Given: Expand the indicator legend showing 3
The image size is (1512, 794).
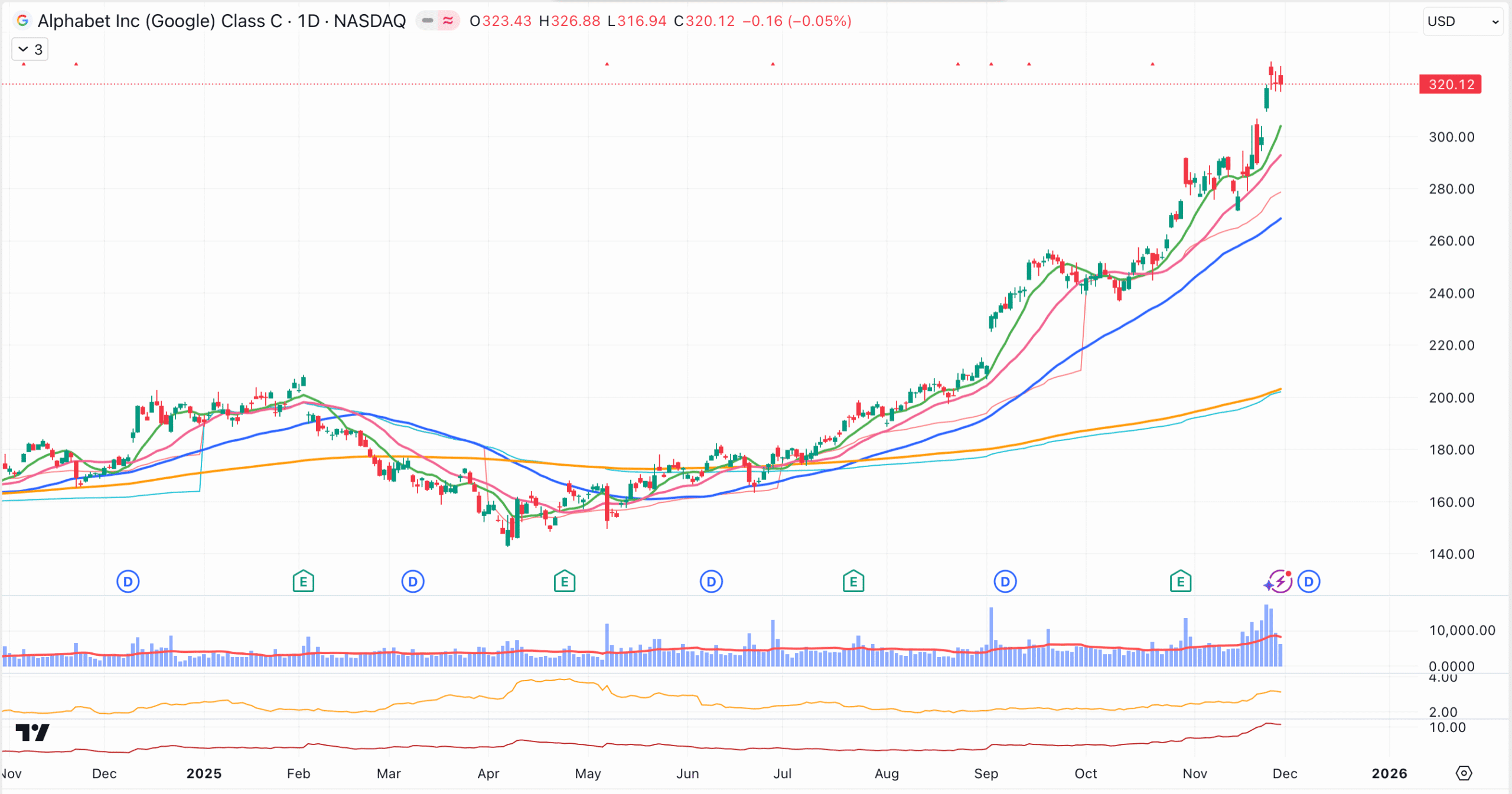Looking at the screenshot, I should click(30, 50).
